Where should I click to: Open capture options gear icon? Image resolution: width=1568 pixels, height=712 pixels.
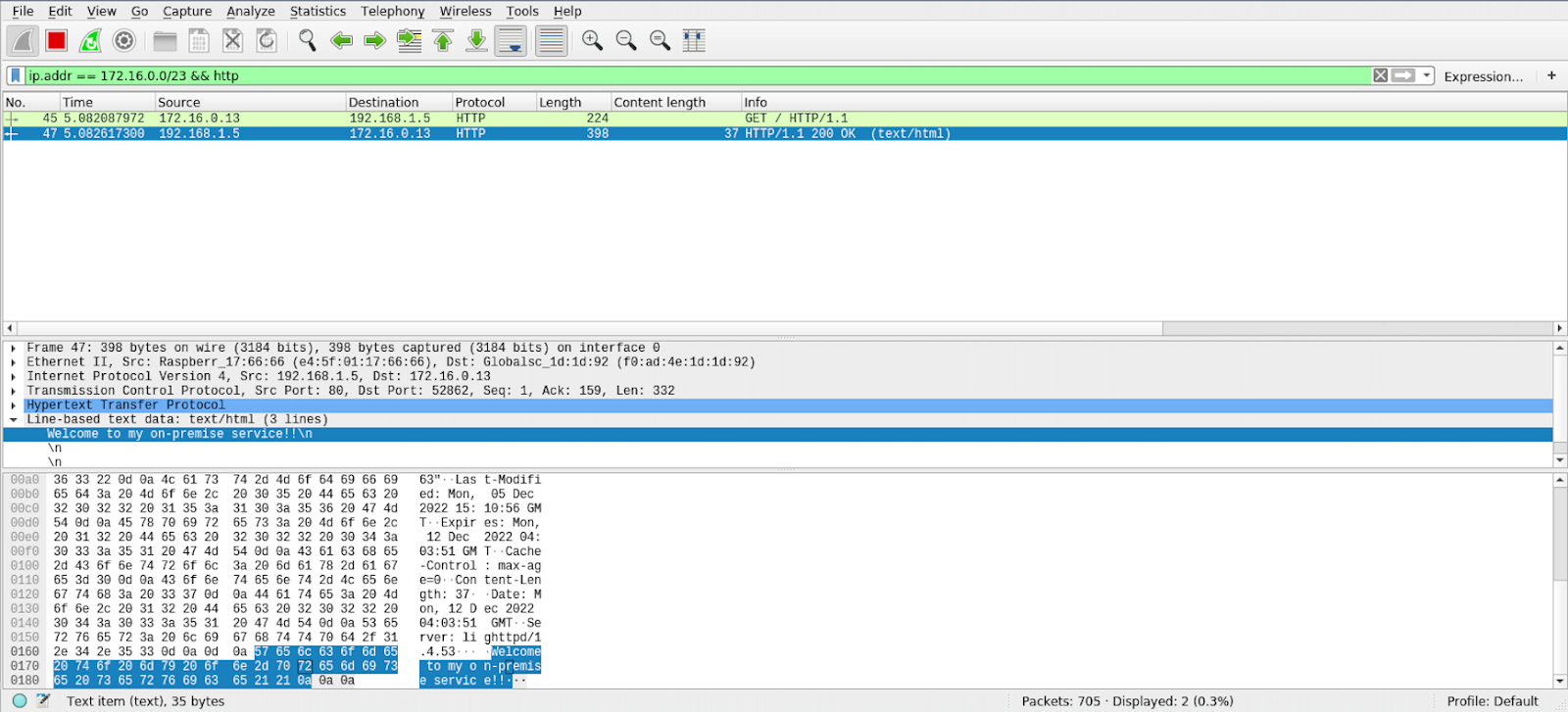123,41
